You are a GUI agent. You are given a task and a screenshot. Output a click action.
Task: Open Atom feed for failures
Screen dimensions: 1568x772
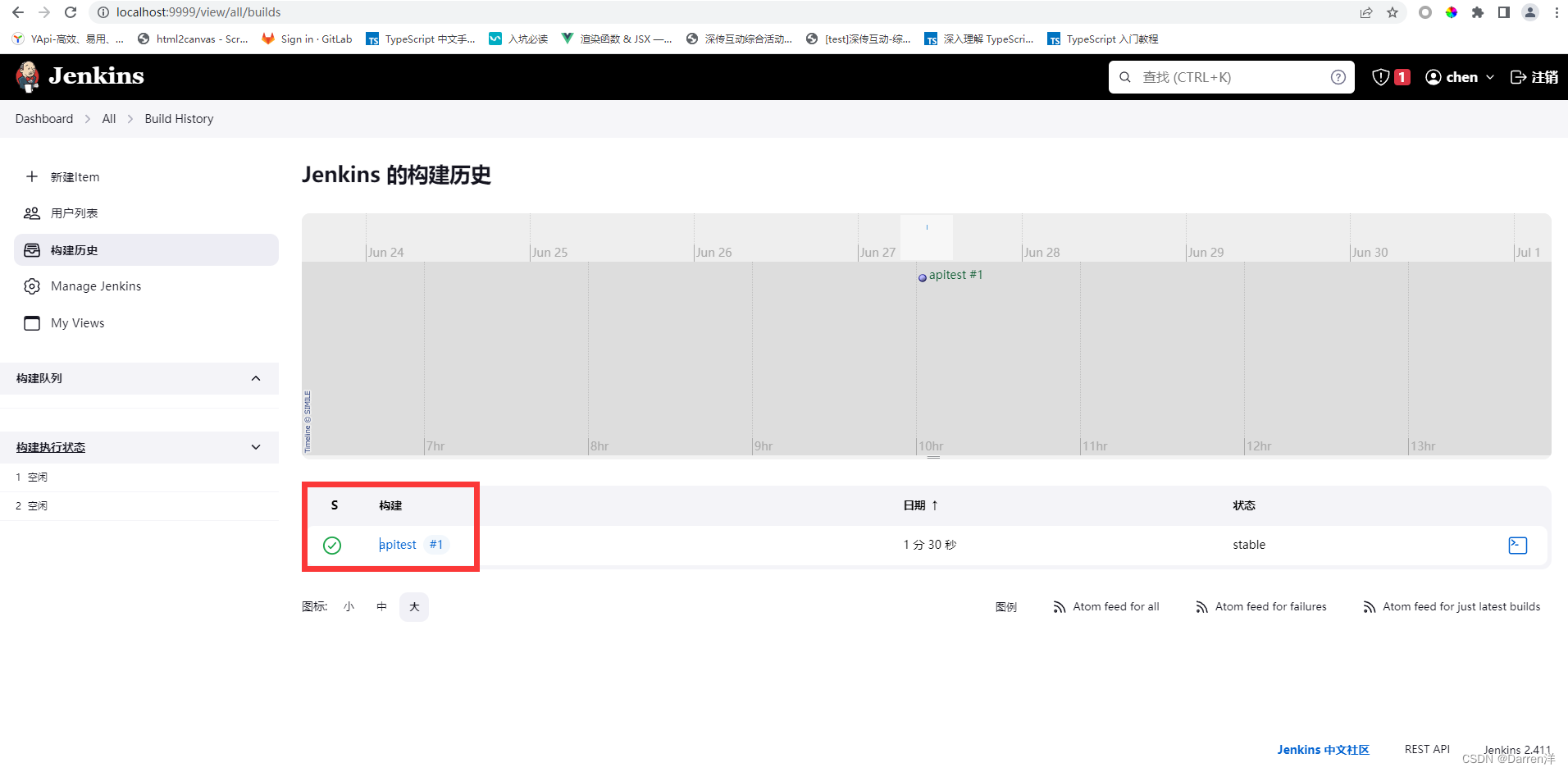(x=1260, y=607)
